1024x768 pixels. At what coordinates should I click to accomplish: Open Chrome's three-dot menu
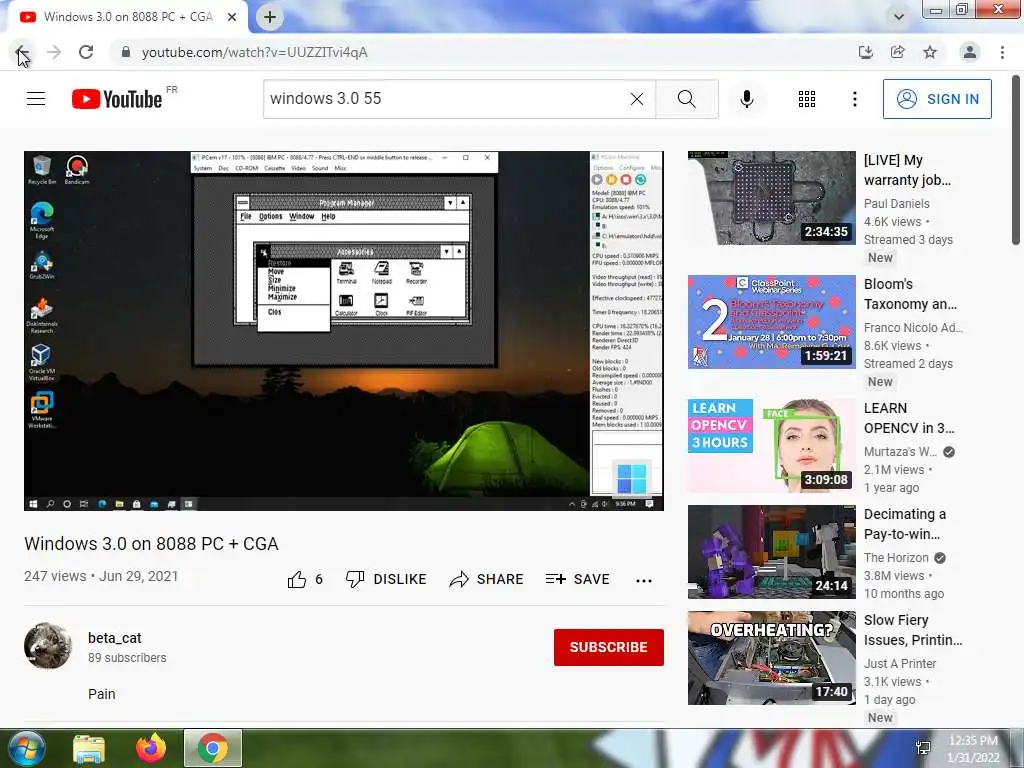point(1002,52)
